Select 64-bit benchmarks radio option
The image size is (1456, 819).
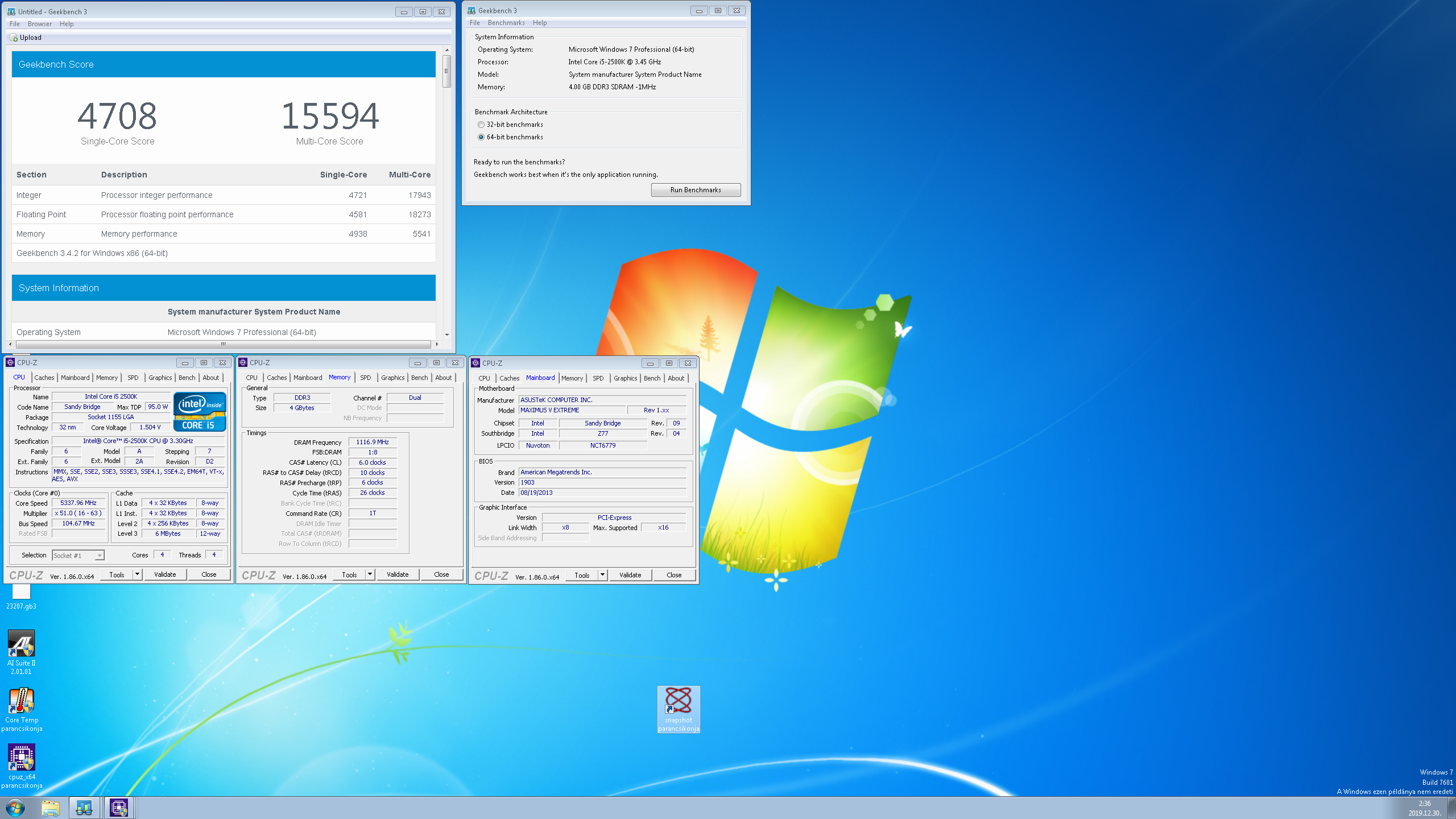[481, 137]
